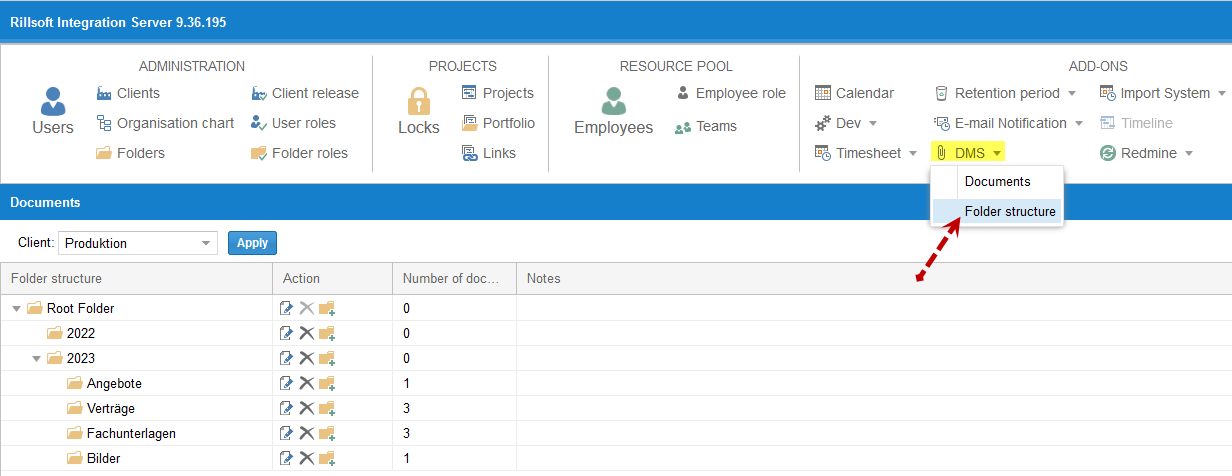Edit the Root Folder entry
1232x476 pixels.
coord(287,308)
